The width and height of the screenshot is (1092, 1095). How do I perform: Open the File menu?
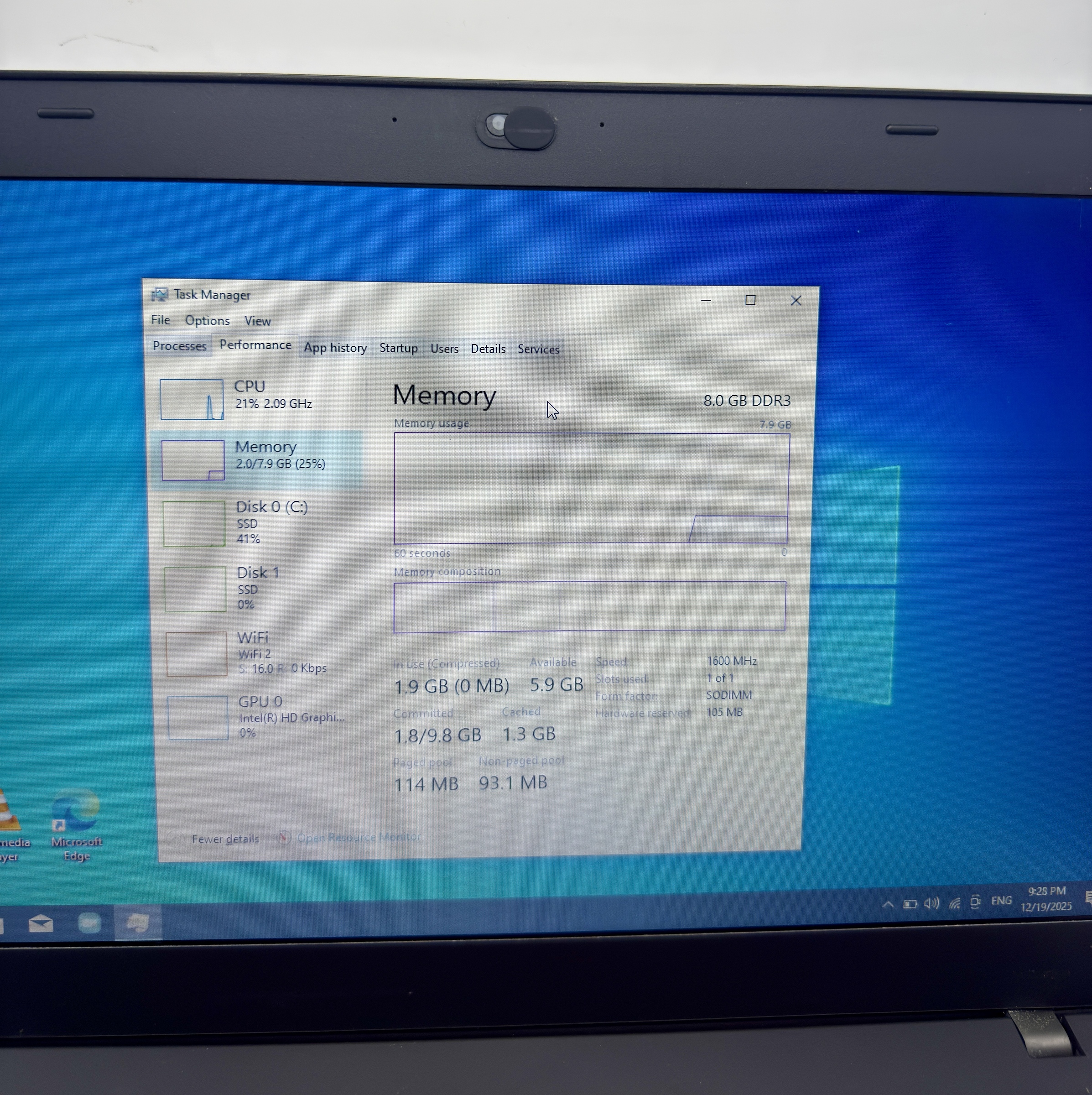[161, 320]
